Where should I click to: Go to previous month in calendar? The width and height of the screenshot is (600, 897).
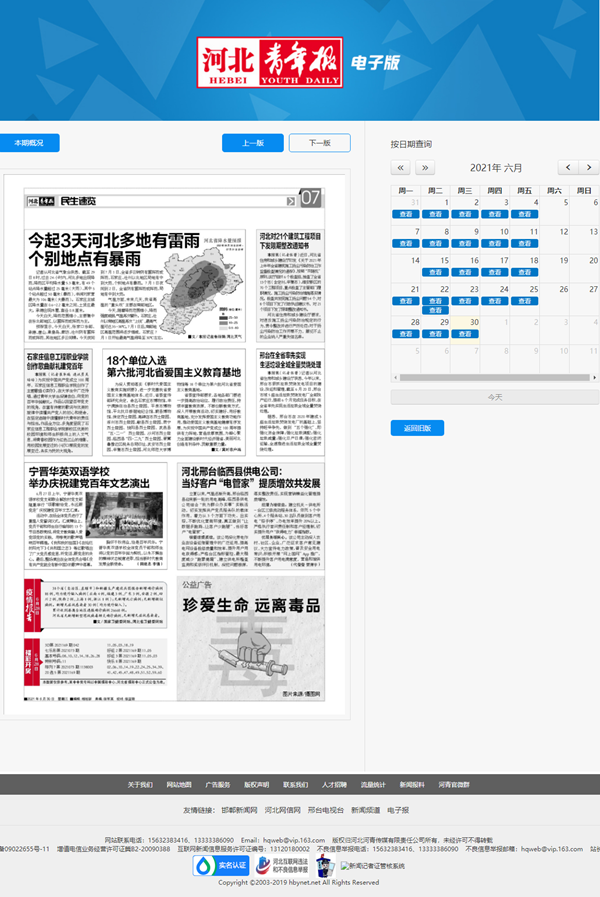click(x=568, y=167)
